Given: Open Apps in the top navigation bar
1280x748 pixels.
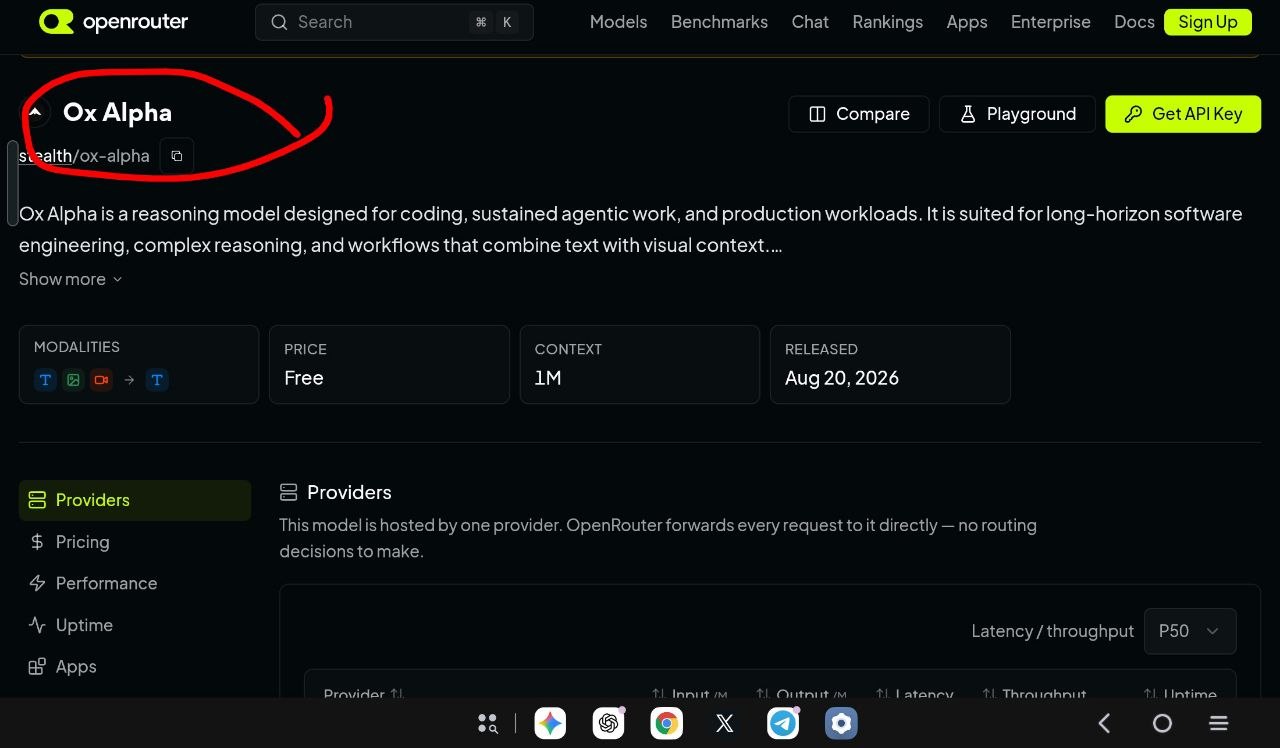Looking at the screenshot, I should click(x=967, y=22).
